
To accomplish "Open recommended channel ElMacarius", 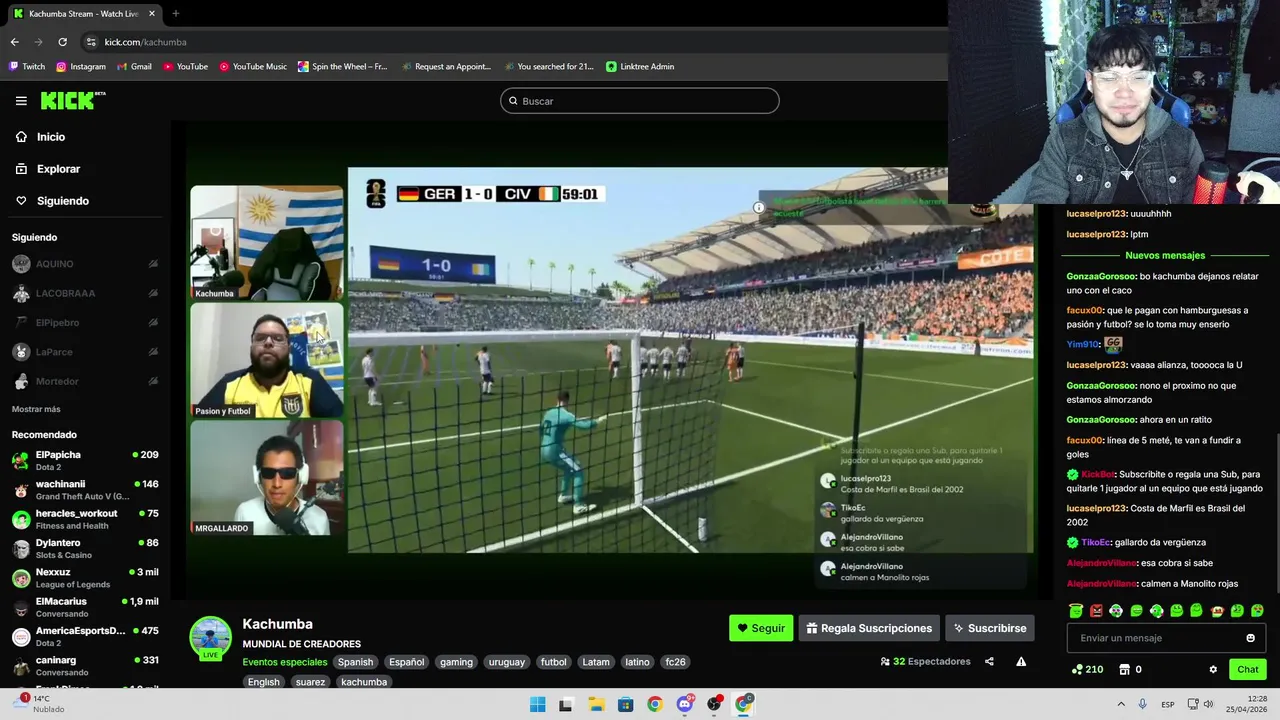I will coord(85,607).
